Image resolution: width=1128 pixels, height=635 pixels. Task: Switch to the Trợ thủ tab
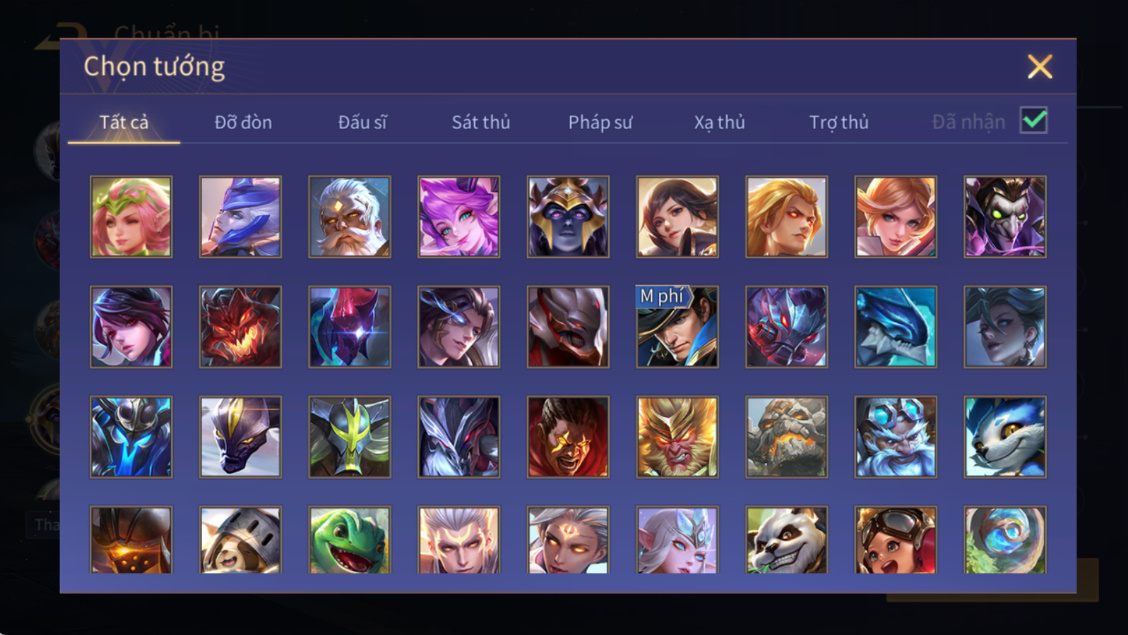839,122
